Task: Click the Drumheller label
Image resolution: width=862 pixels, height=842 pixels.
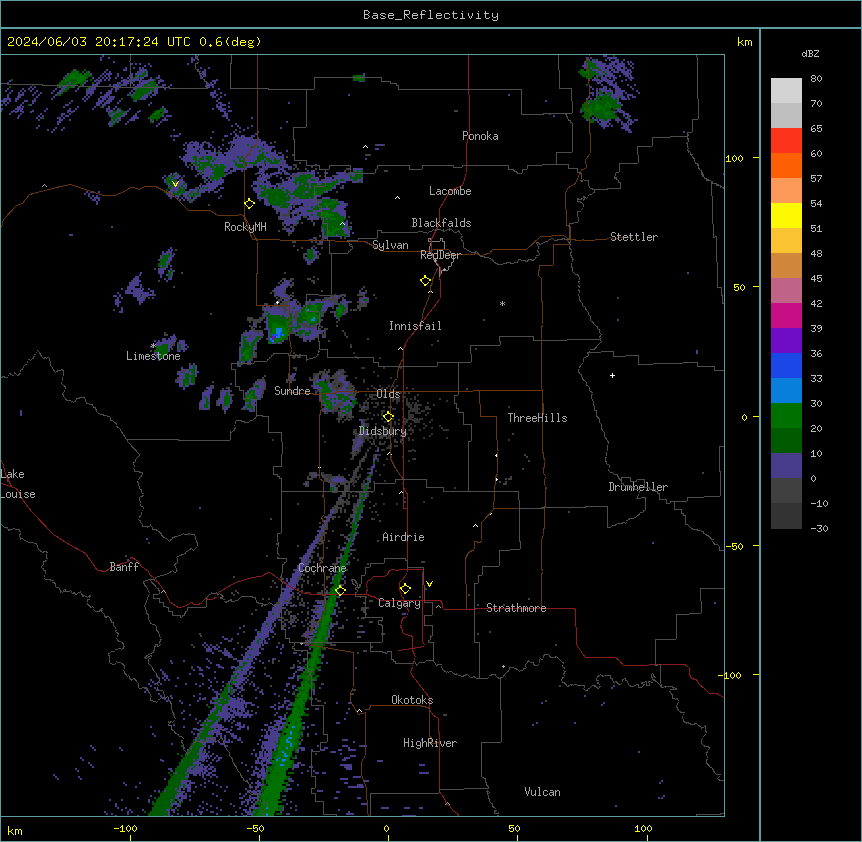Action: 638,487
